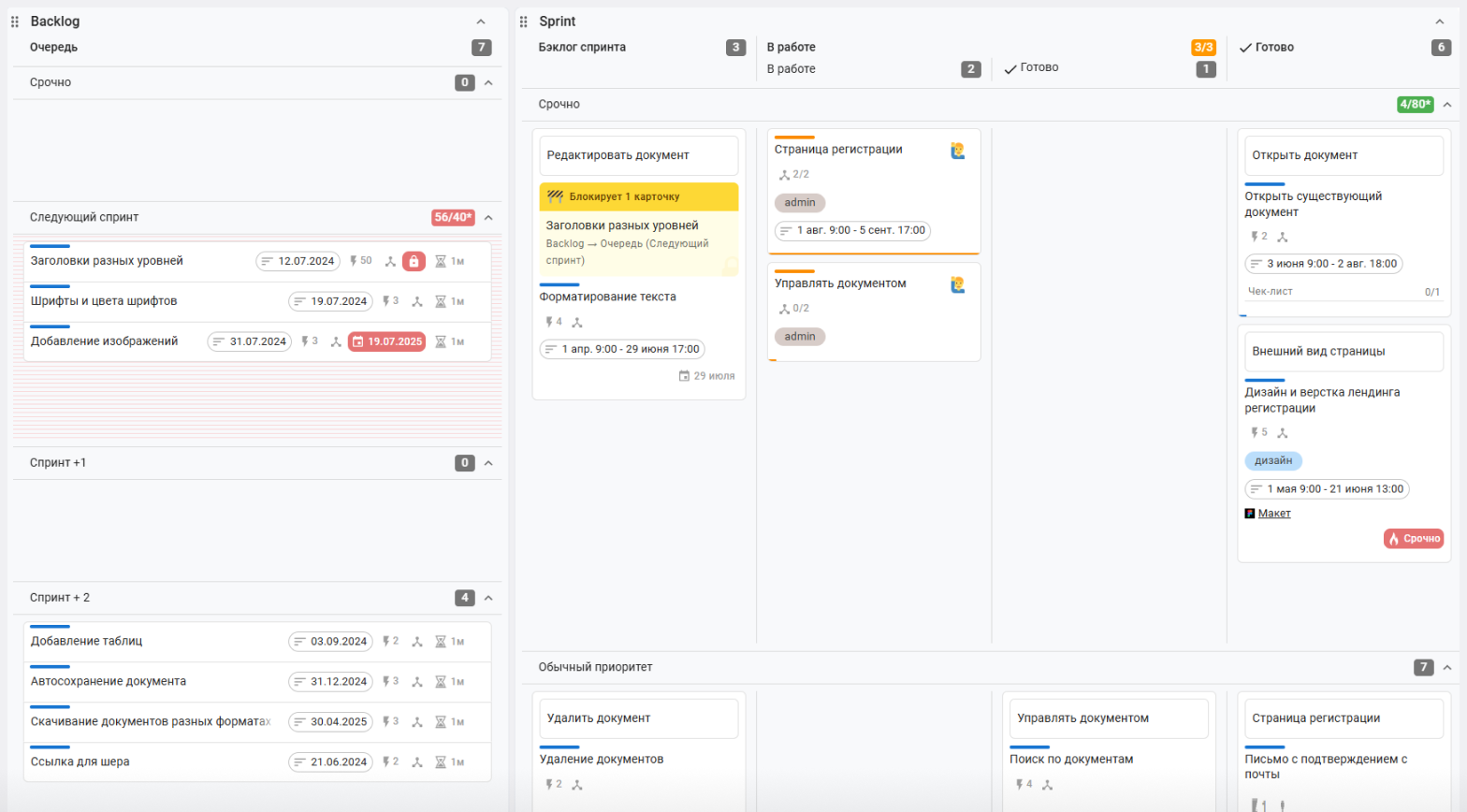
Task: Click date range 3 июня 9:00 - 2 авг. 18:00
Action: 1324,264
